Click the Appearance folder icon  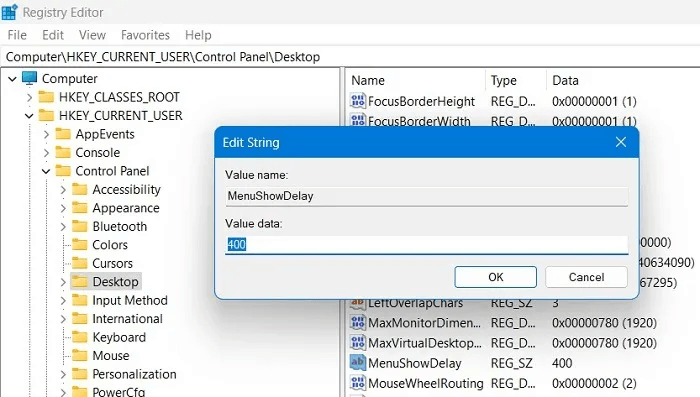pos(80,208)
